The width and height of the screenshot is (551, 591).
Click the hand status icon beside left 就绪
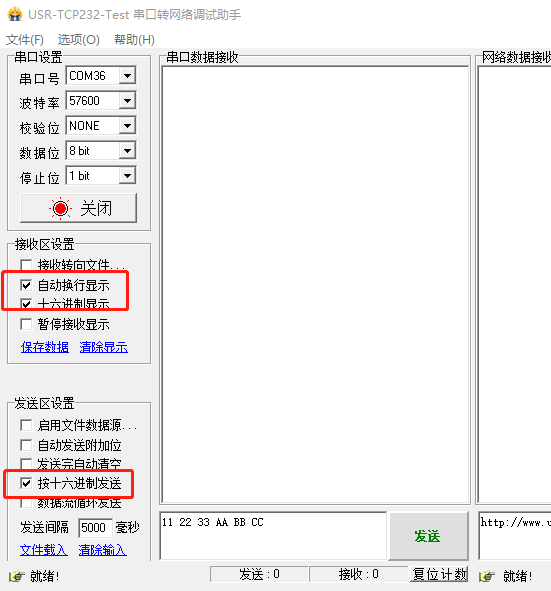point(17,576)
